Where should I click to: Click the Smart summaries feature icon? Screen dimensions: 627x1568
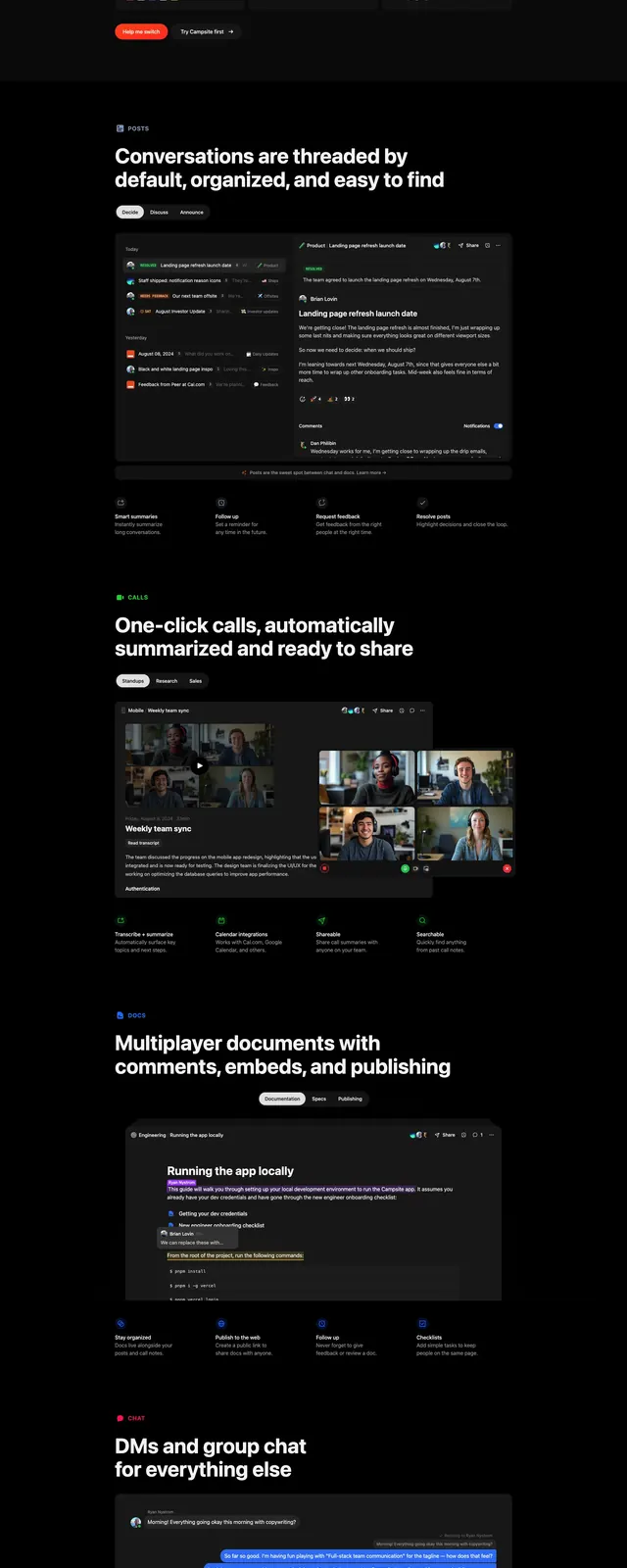coord(121,503)
